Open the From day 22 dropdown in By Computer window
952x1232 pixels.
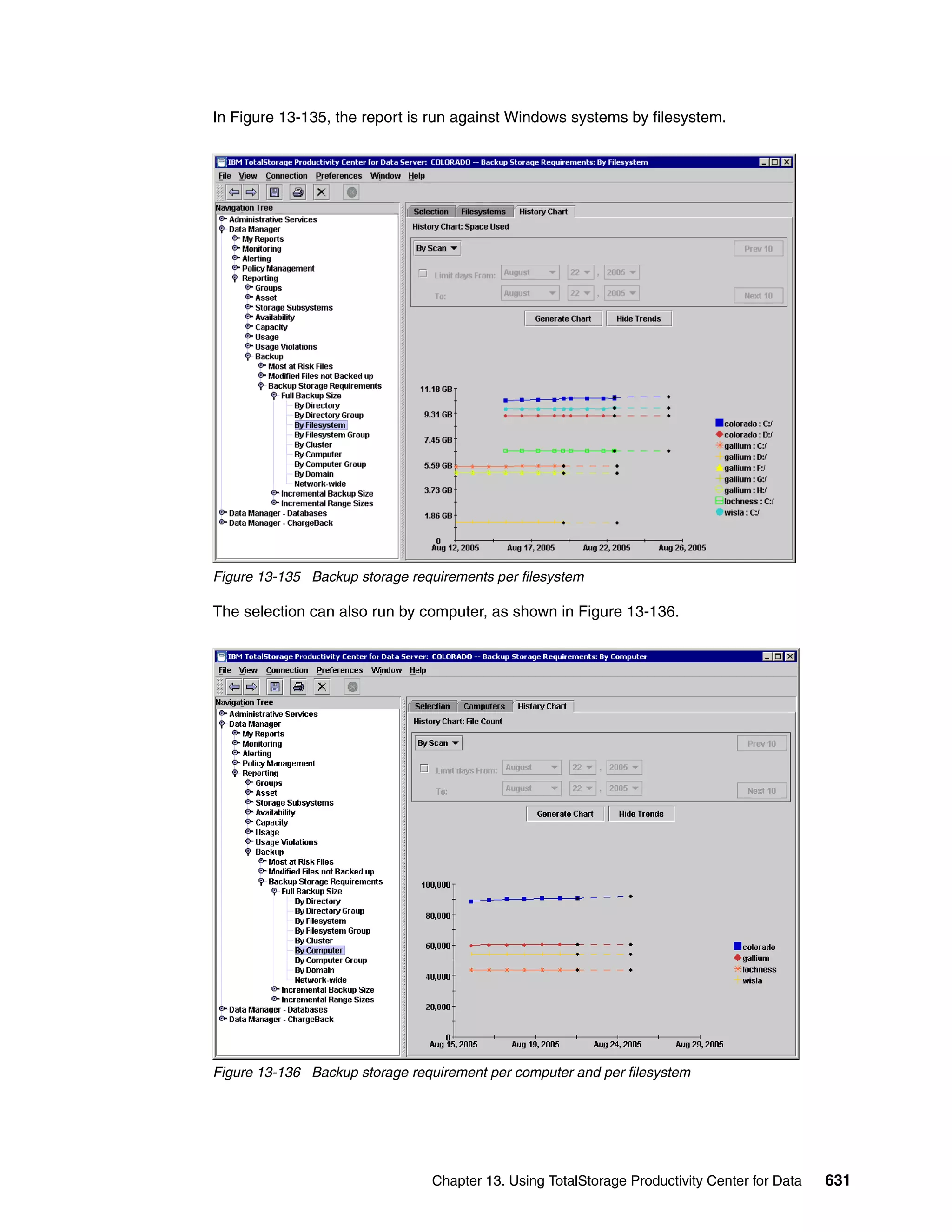(582, 767)
